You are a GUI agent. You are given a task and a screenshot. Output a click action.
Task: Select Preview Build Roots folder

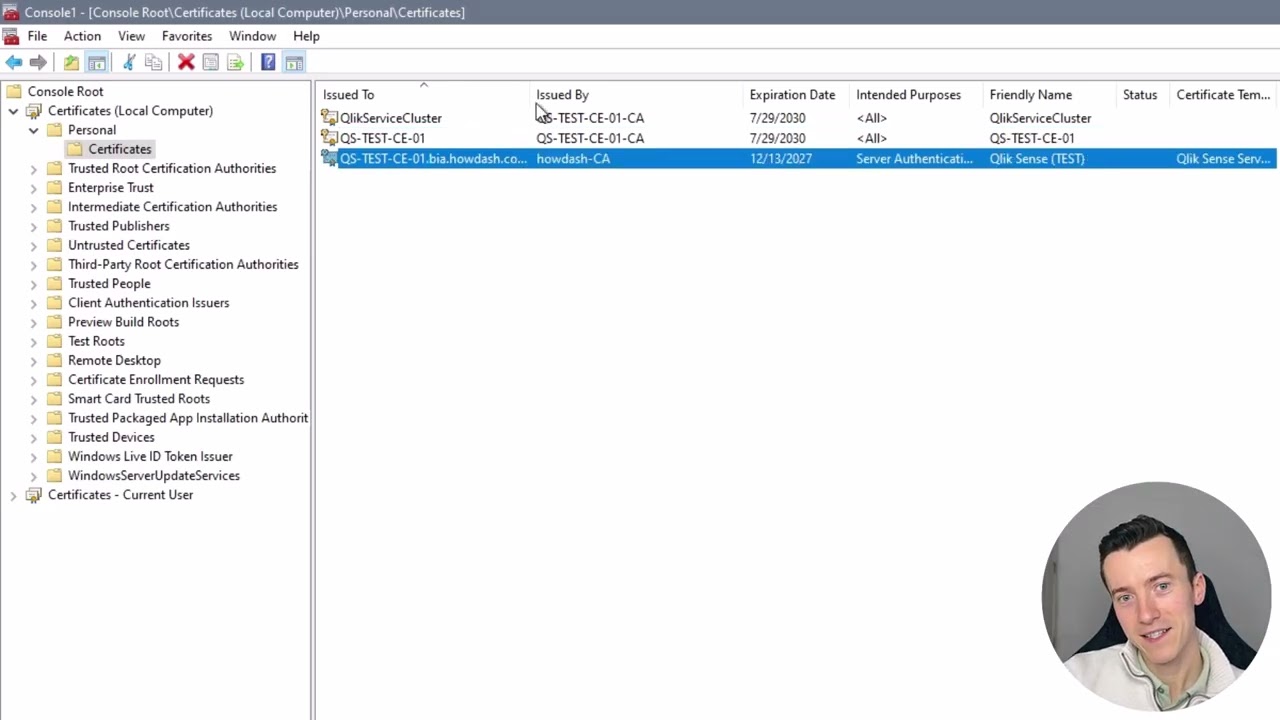[123, 322]
